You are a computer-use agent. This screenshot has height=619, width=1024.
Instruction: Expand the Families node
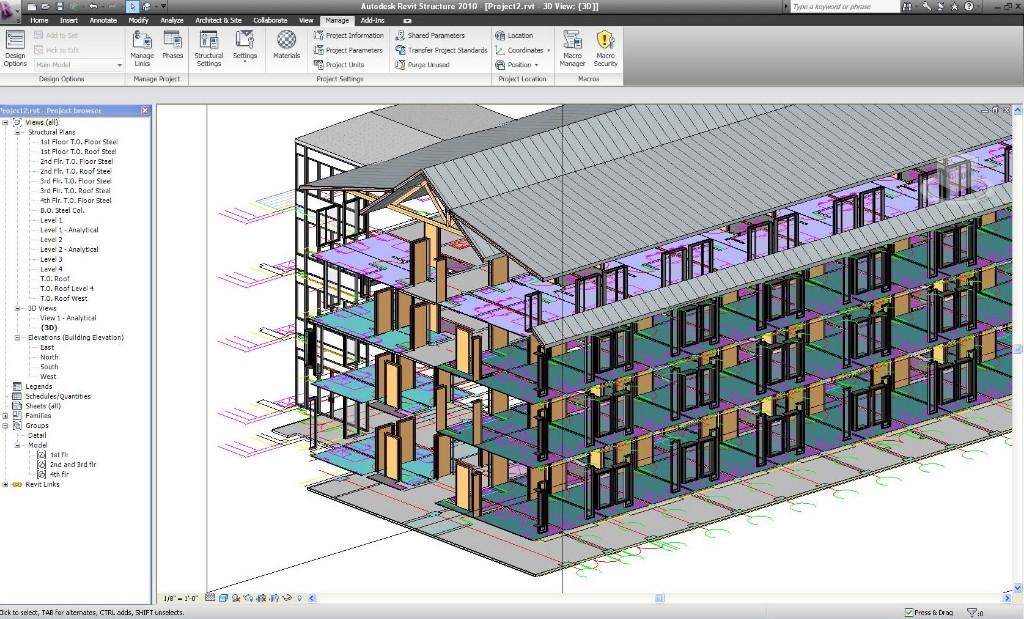point(5,415)
